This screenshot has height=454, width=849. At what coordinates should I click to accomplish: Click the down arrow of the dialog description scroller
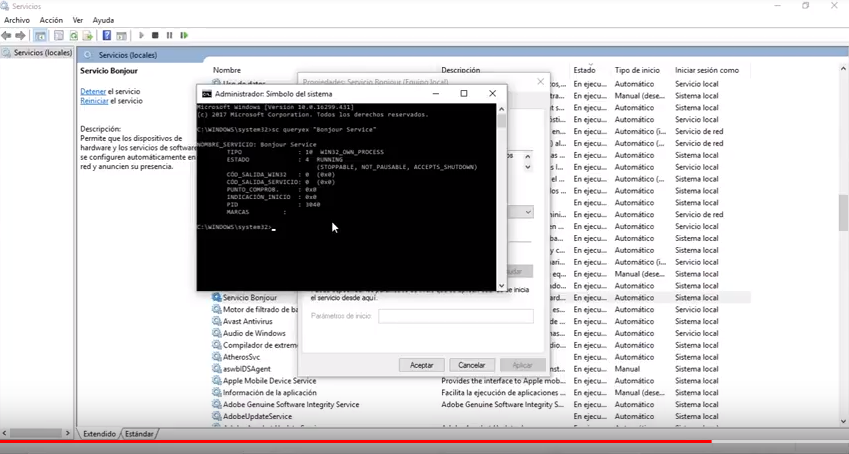[527, 167]
